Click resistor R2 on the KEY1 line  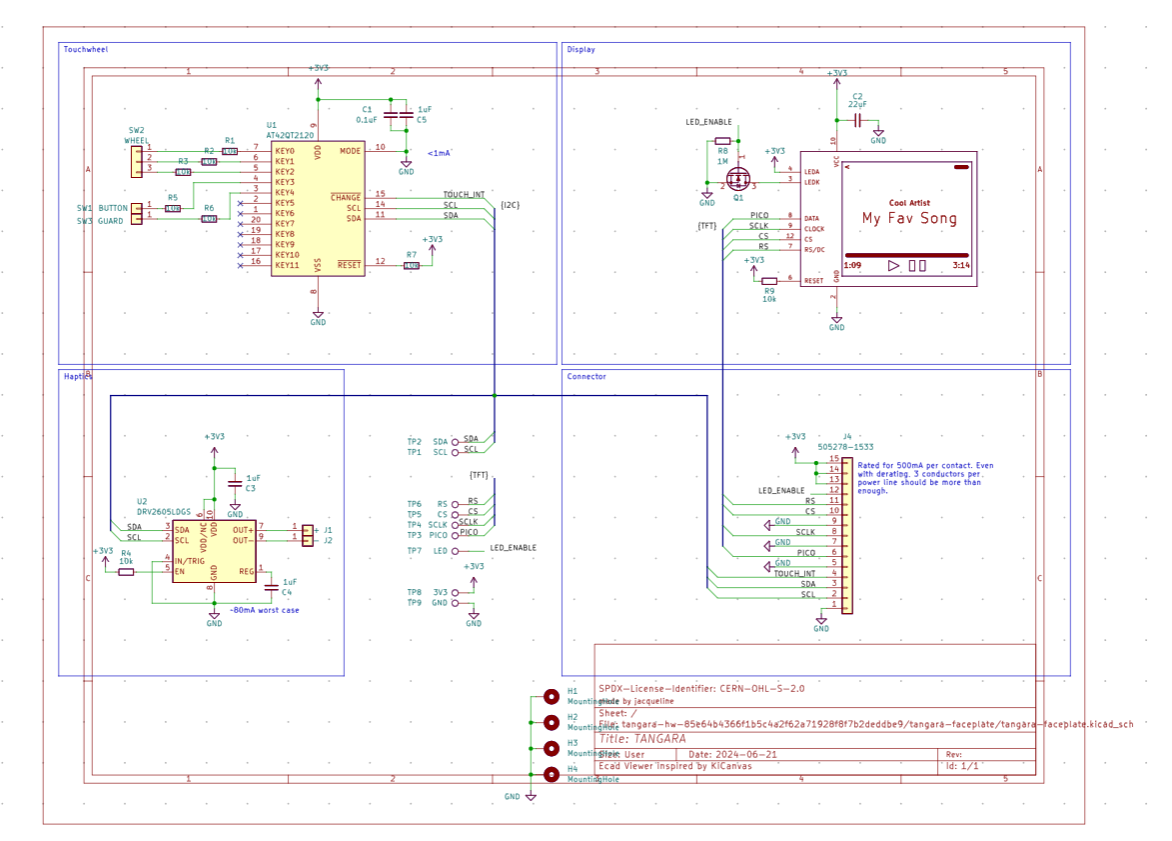click(209, 161)
